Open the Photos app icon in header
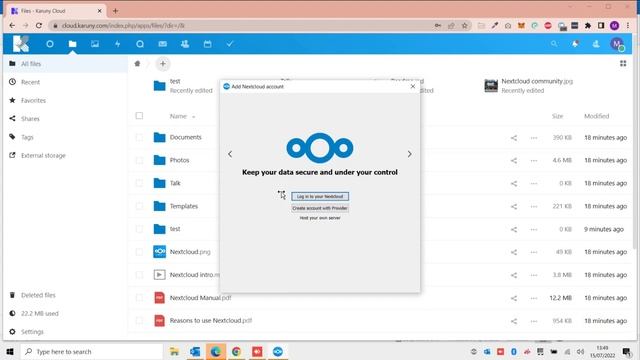Image resolution: width=640 pixels, height=360 pixels. (95, 44)
